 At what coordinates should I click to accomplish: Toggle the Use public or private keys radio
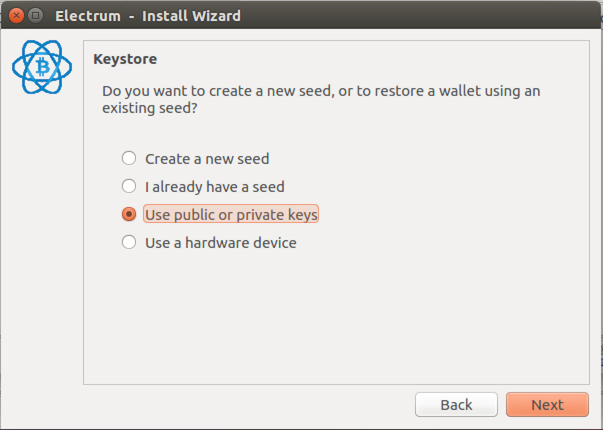(129, 214)
